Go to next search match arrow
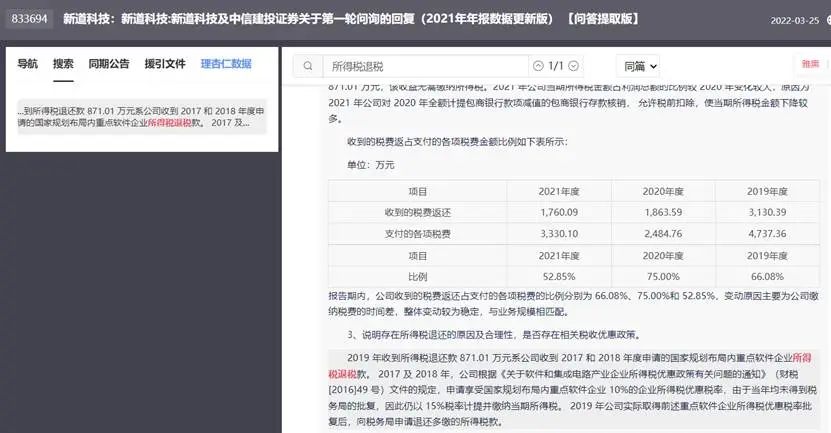 pyautogui.click(x=573, y=66)
